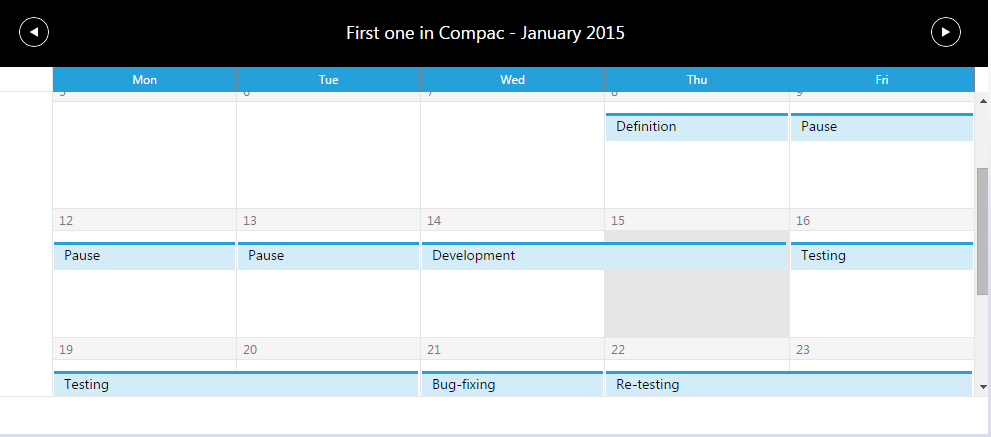
Task: Click the calendar title January 2015
Action: coord(485,33)
